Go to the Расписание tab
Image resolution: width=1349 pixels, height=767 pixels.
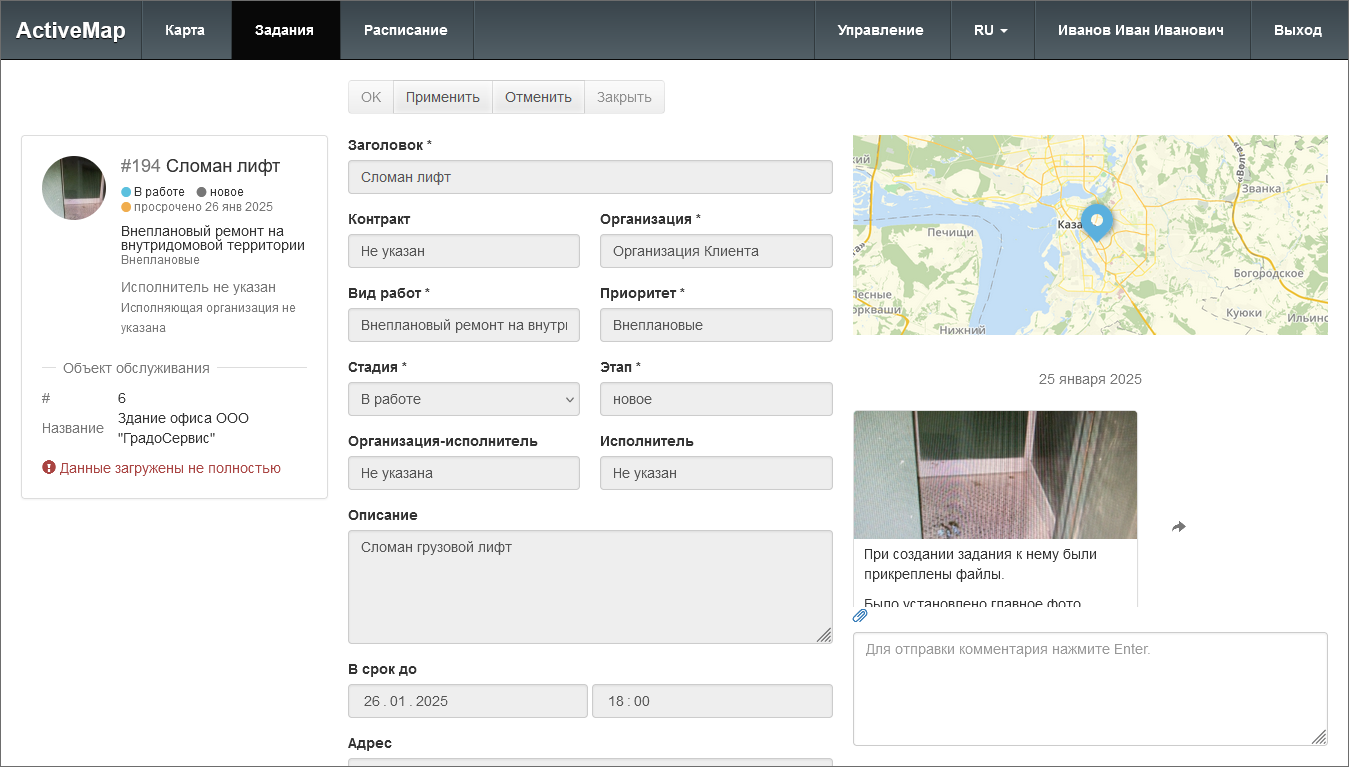coord(405,30)
